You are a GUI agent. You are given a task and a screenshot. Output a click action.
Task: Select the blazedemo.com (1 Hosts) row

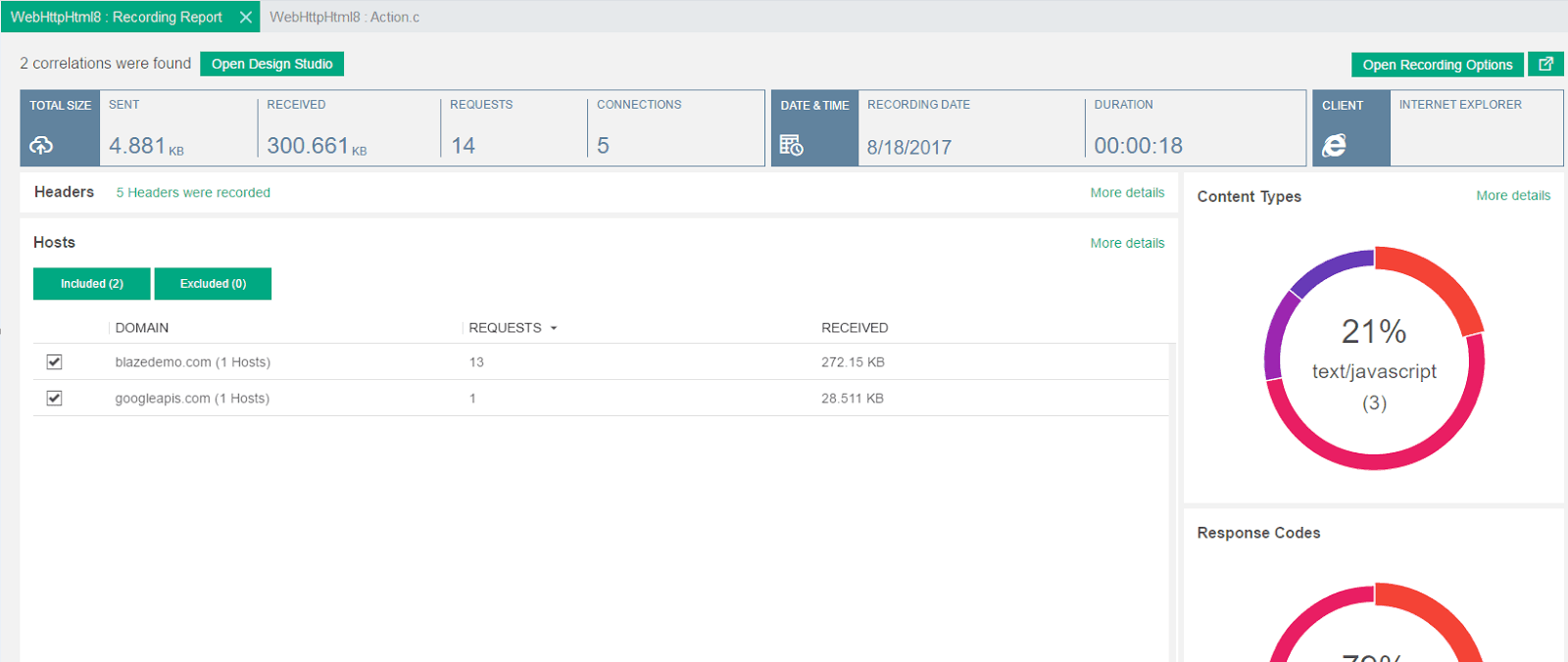coord(601,361)
